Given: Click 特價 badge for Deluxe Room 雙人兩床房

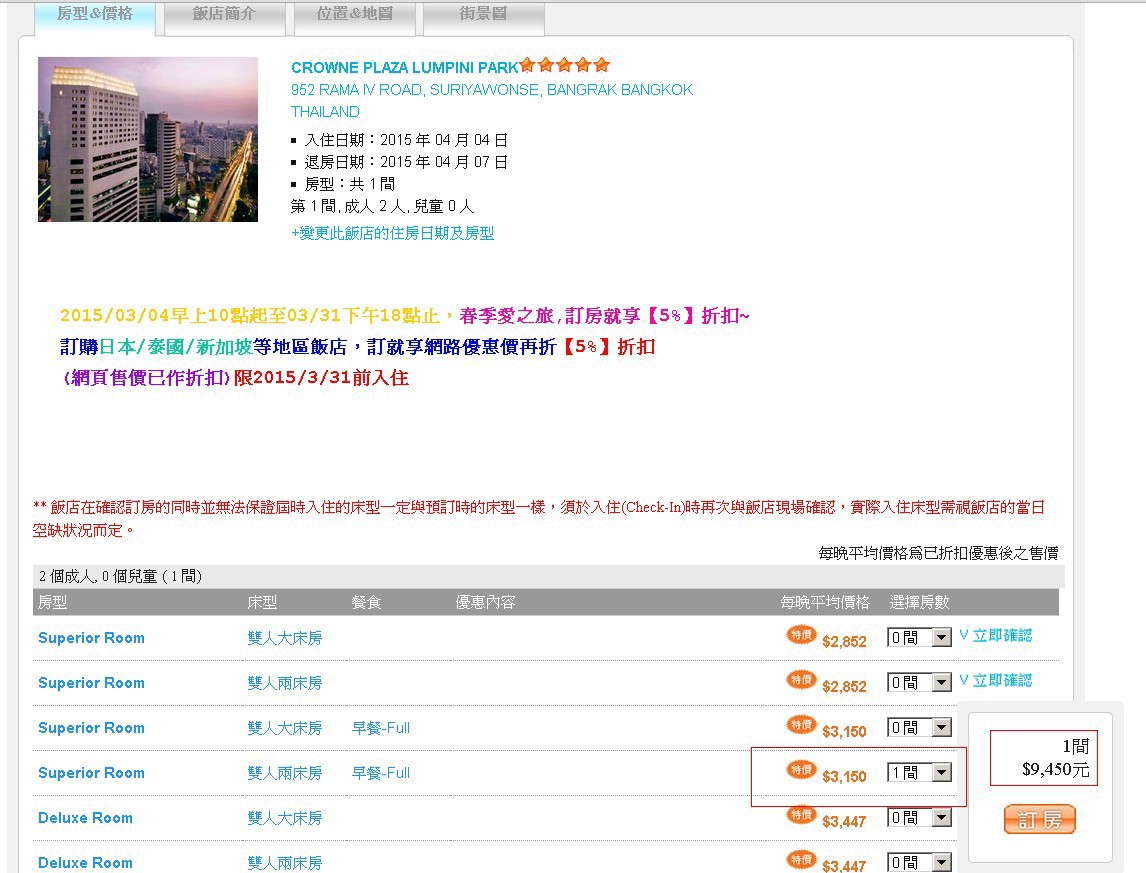Looking at the screenshot, I should (x=801, y=859).
